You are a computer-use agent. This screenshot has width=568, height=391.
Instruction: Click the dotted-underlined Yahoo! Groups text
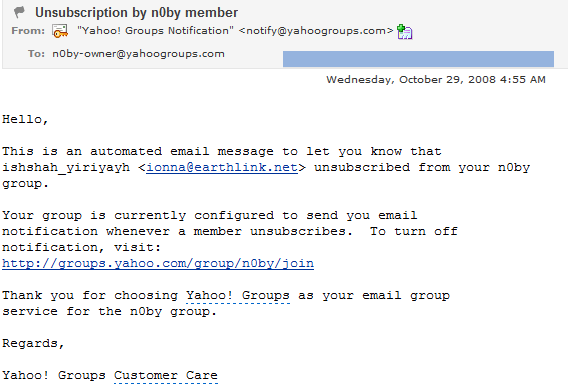[x=238, y=296]
